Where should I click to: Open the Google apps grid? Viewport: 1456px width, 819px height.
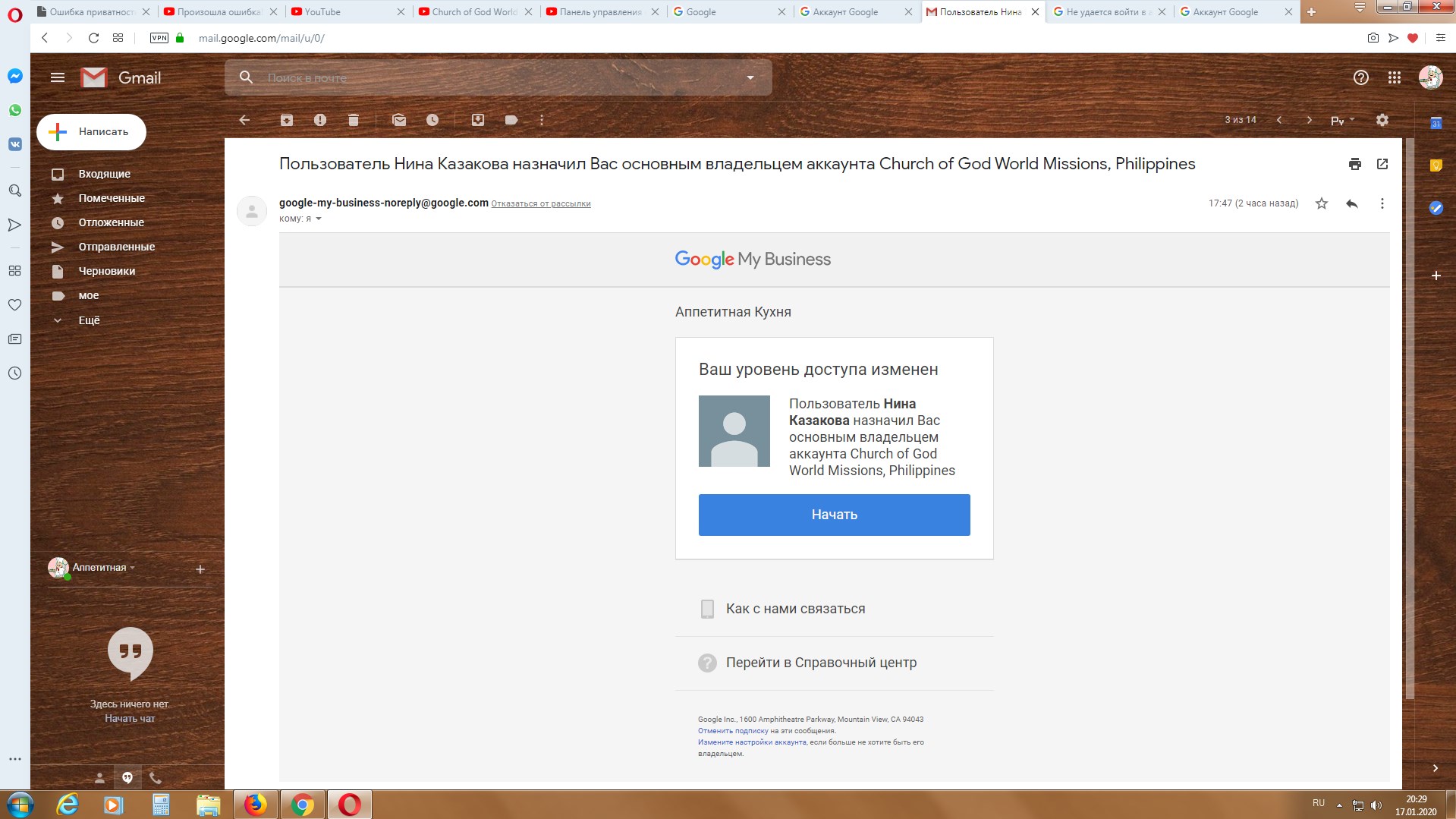coord(1395,77)
